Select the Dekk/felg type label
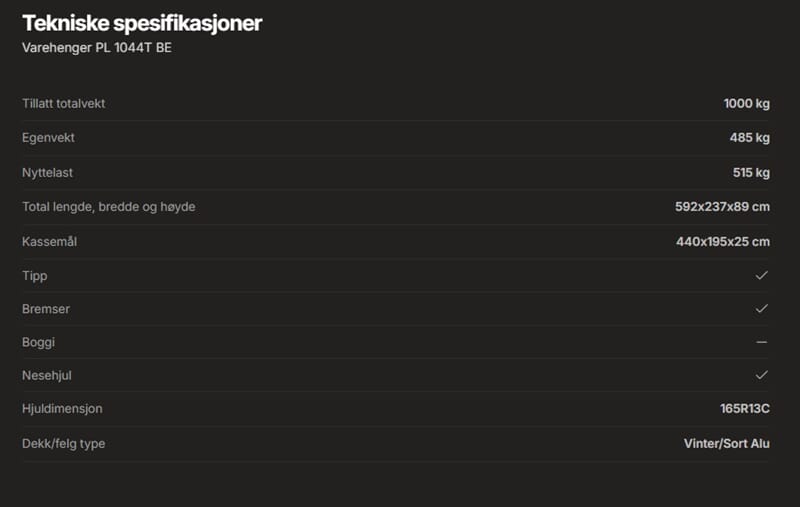The width and height of the screenshot is (800, 507). point(63,443)
